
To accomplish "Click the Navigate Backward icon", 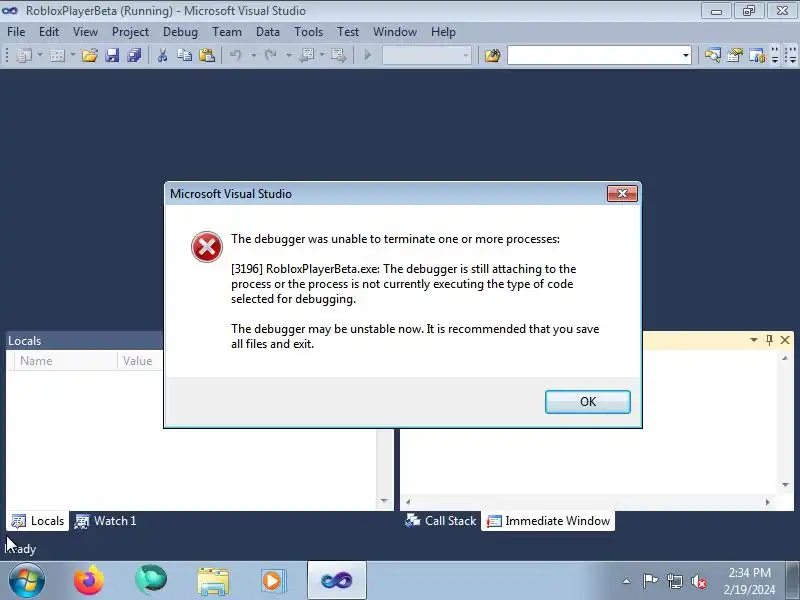I will click(x=306, y=55).
